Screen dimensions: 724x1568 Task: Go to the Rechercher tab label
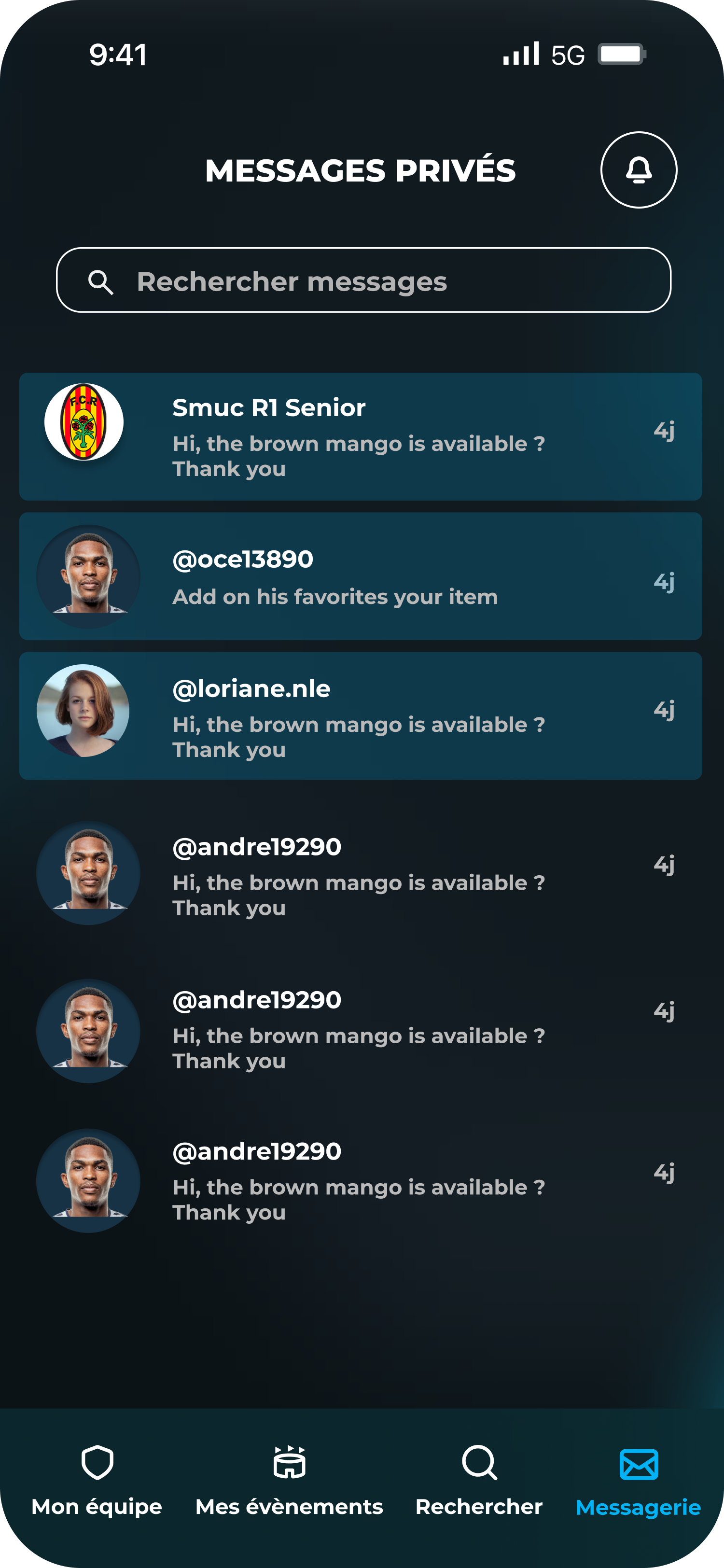point(479,1507)
